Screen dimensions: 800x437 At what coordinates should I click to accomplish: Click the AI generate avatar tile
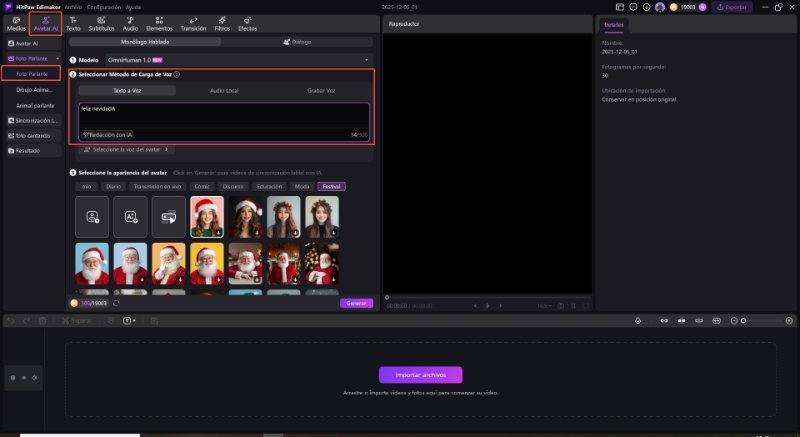[x=130, y=217]
